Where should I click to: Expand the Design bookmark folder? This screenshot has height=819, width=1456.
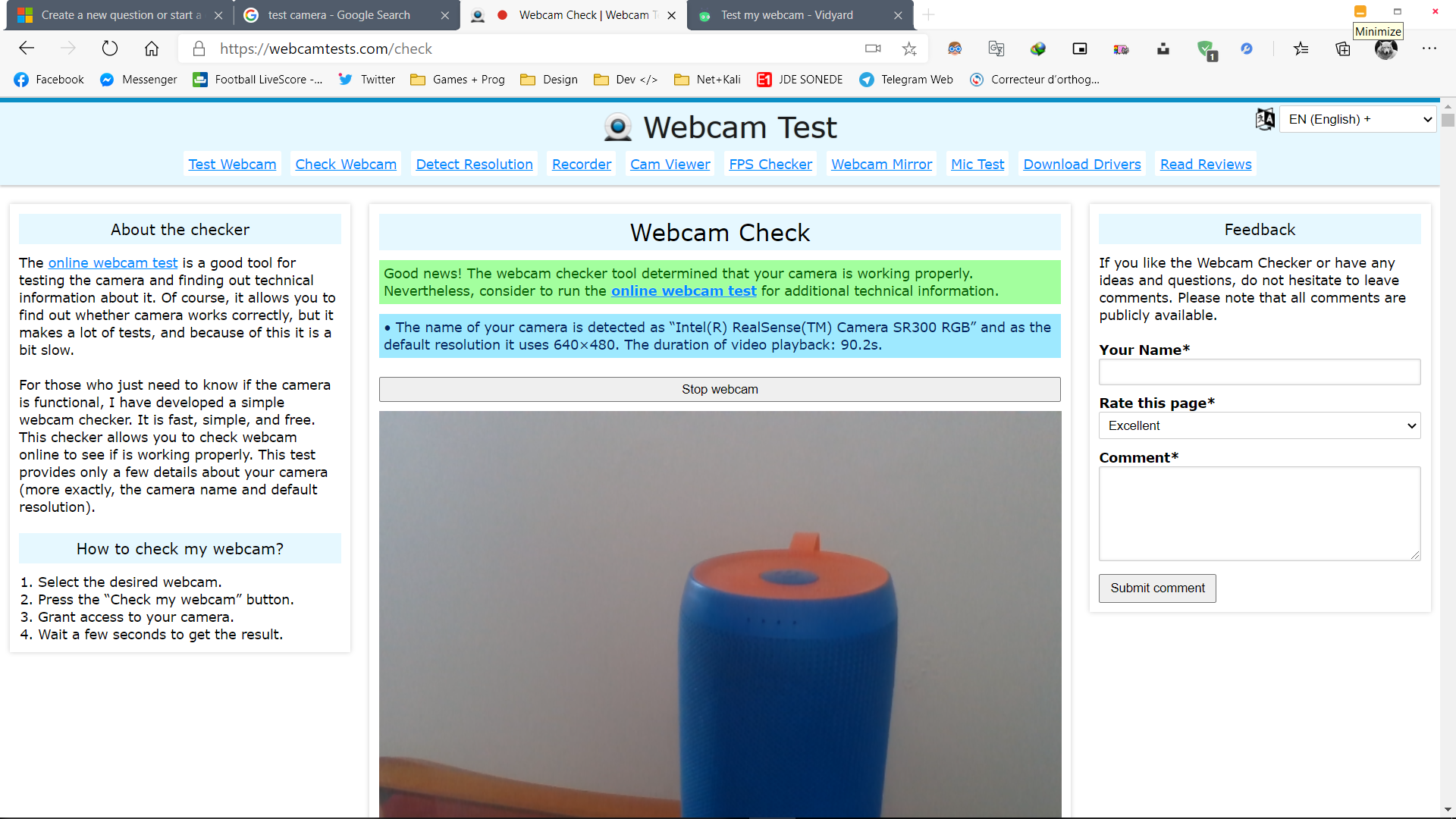point(549,80)
